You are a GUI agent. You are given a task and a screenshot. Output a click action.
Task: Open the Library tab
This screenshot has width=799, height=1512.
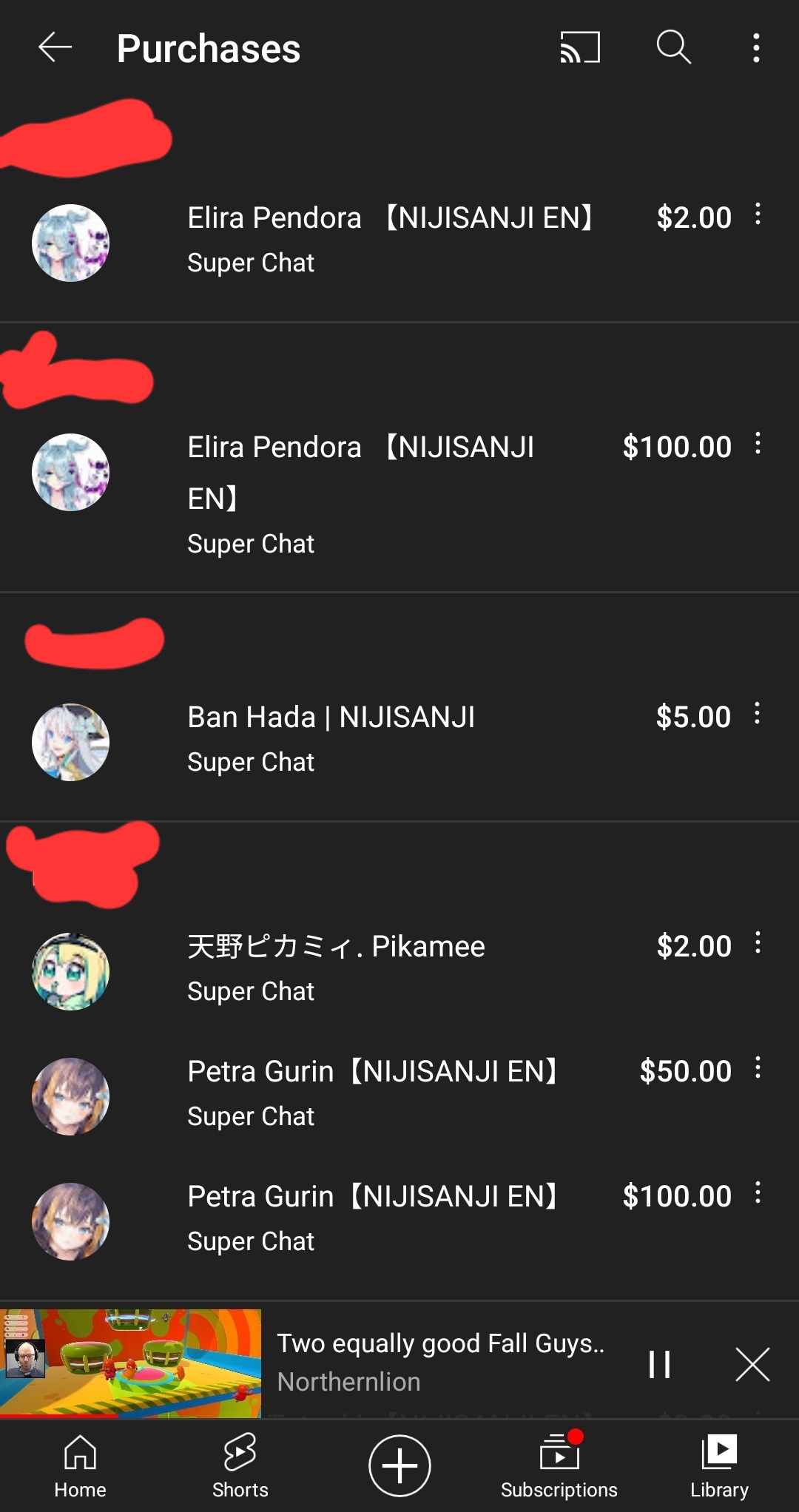click(x=719, y=1466)
